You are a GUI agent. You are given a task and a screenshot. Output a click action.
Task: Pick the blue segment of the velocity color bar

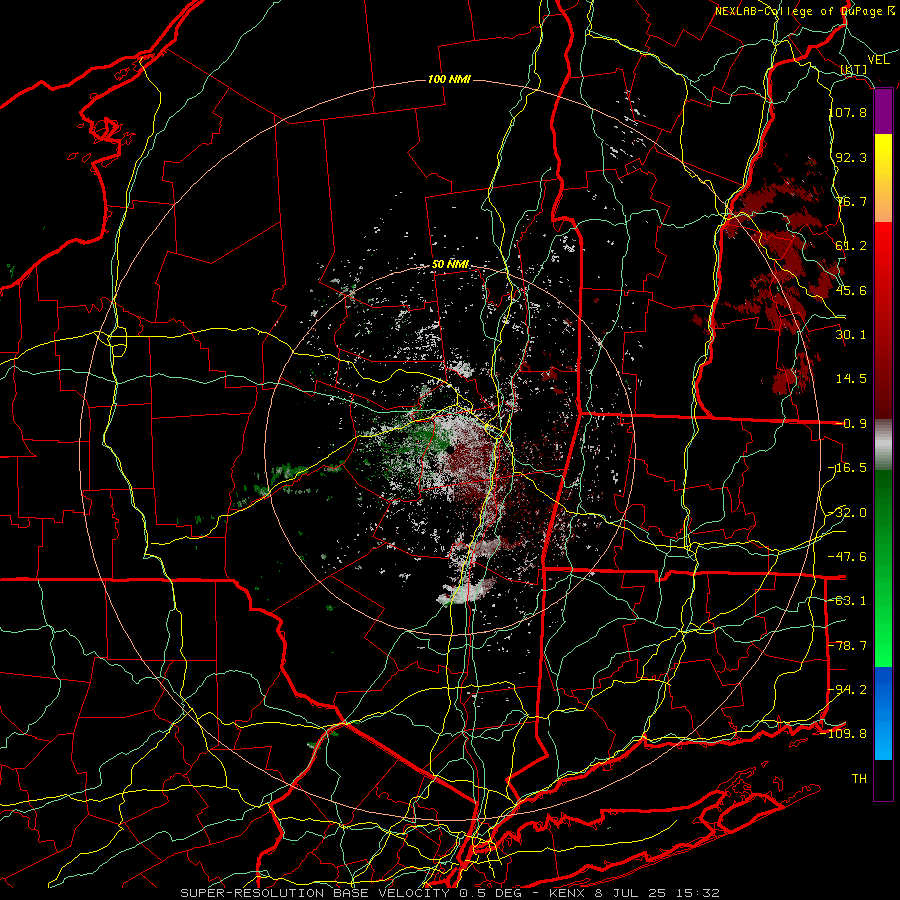pos(883,713)
